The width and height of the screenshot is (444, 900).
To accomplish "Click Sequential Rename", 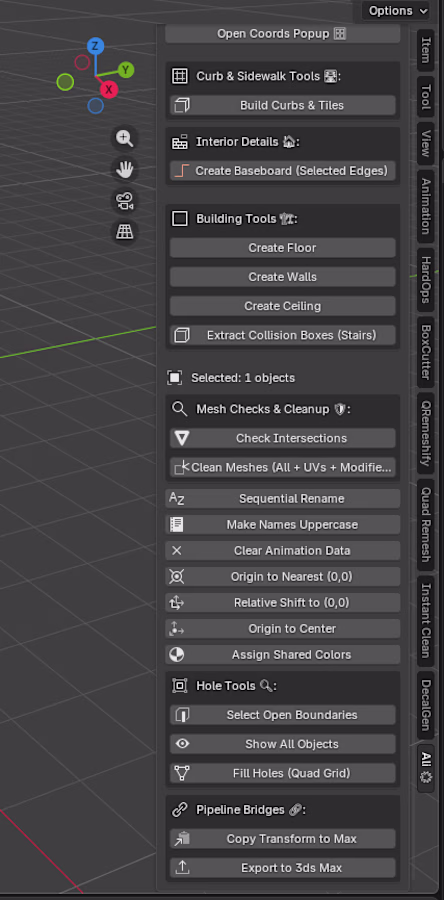I will pyautogui.click(x=282, y=498).
